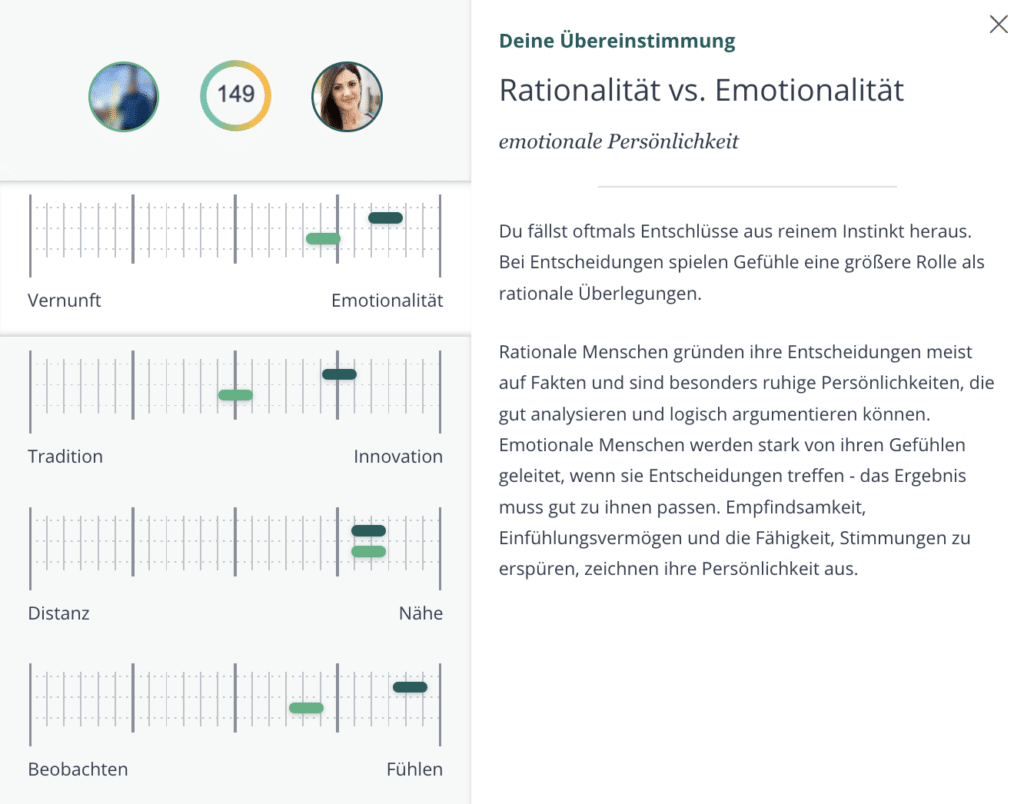This screenshot has width=1024, height=804.
Task: Open the left user's profile photo
Action: tap(123, 97)
